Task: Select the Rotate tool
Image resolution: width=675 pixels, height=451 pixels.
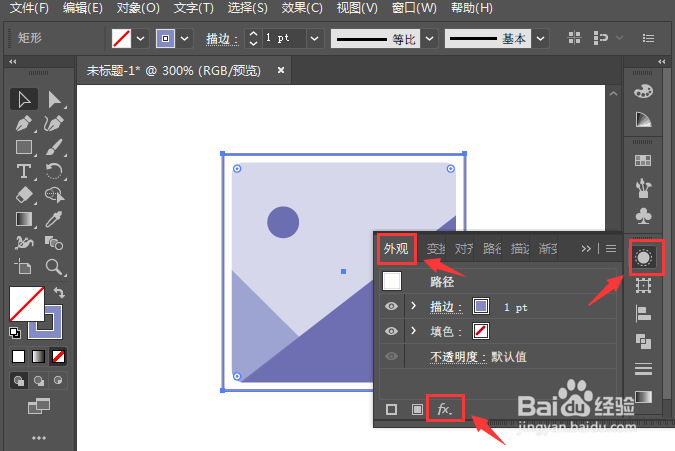Action: tap(54, 171)
